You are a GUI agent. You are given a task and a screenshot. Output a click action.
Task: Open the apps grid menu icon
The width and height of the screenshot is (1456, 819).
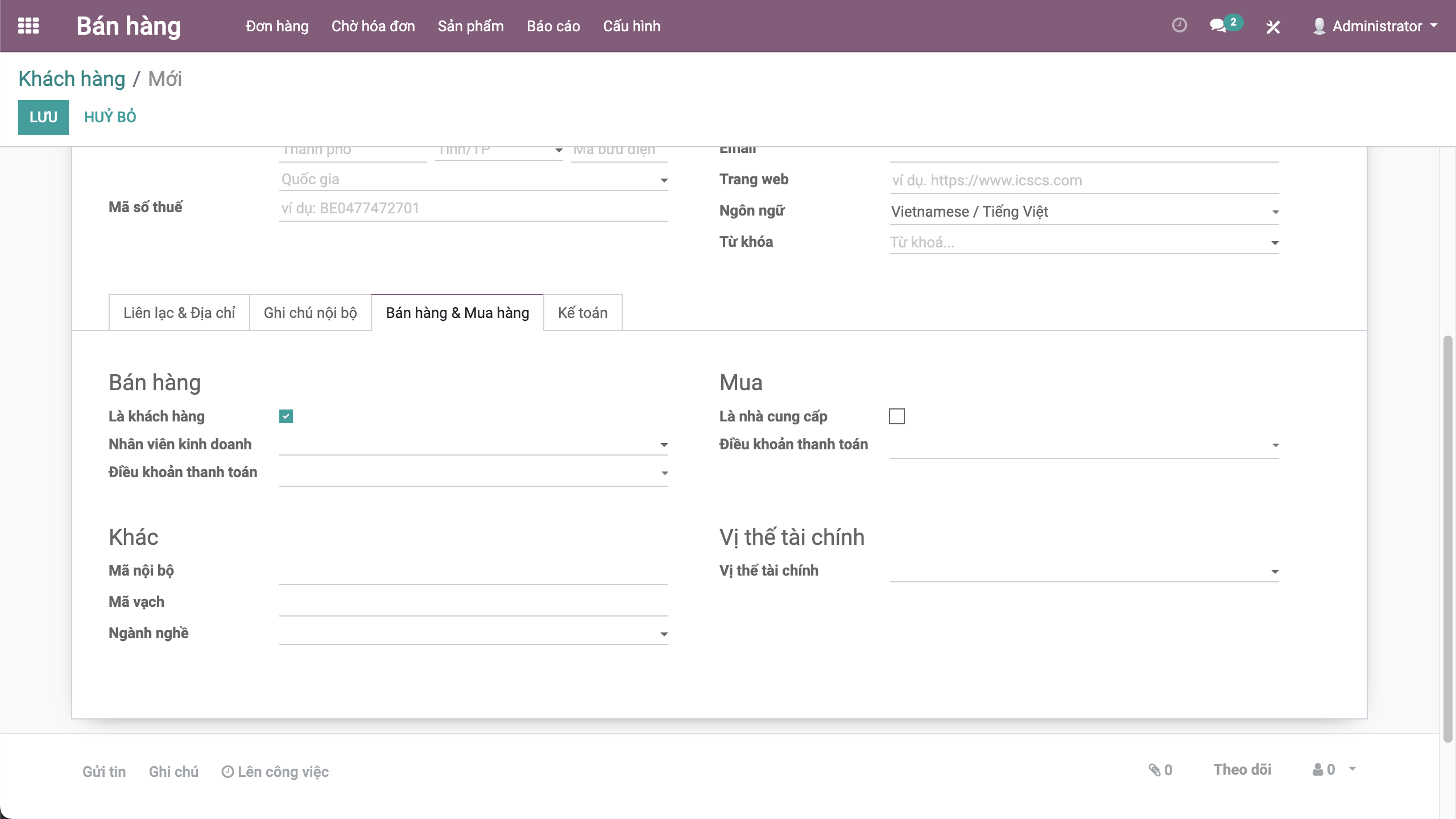tap(28, 26)
